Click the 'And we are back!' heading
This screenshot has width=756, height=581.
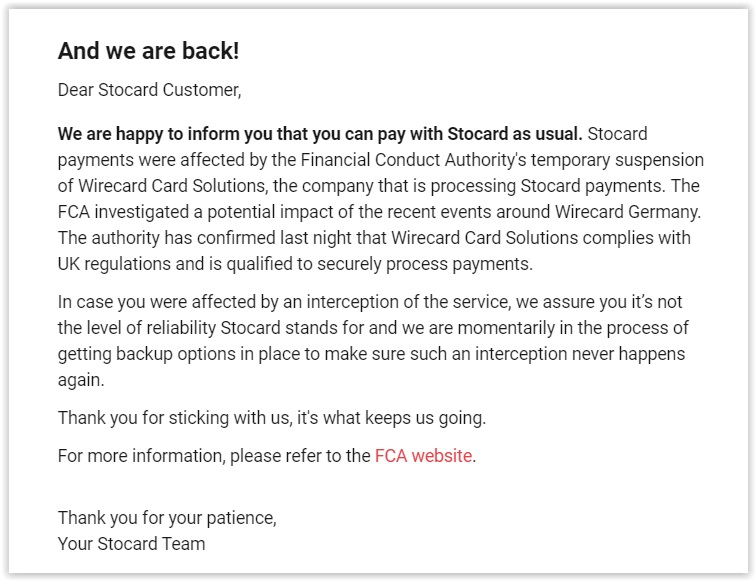(148, 51)
